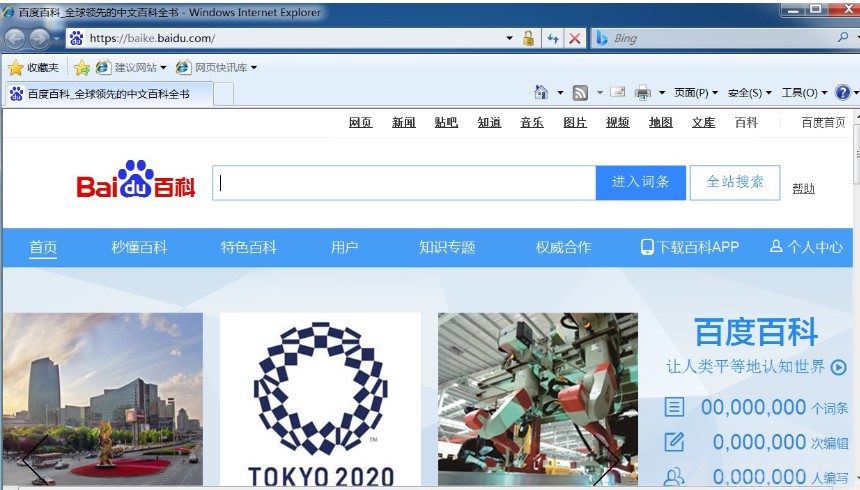860x490 pixels.
Task: Click the browser Back arrow button
Action: pos(15,38)
